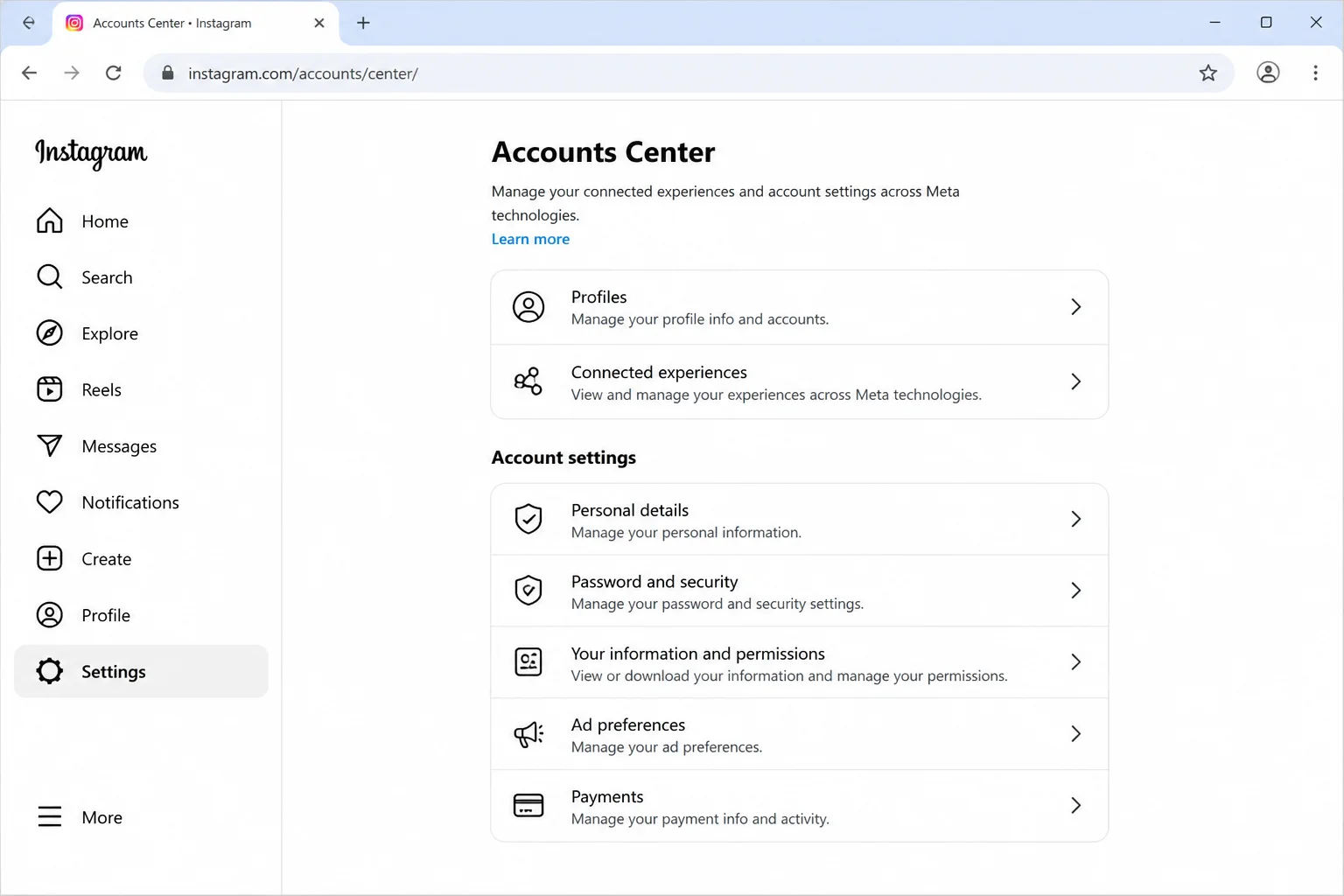Open a new browser tab with plus

pyautogui.click(x=363, y=23)
